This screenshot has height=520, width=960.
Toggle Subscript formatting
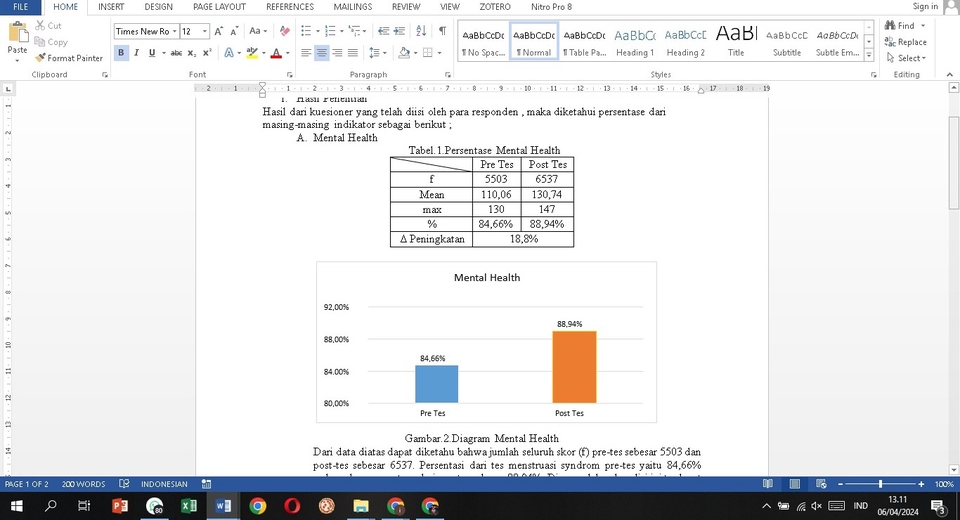click(x=192, y=53)
